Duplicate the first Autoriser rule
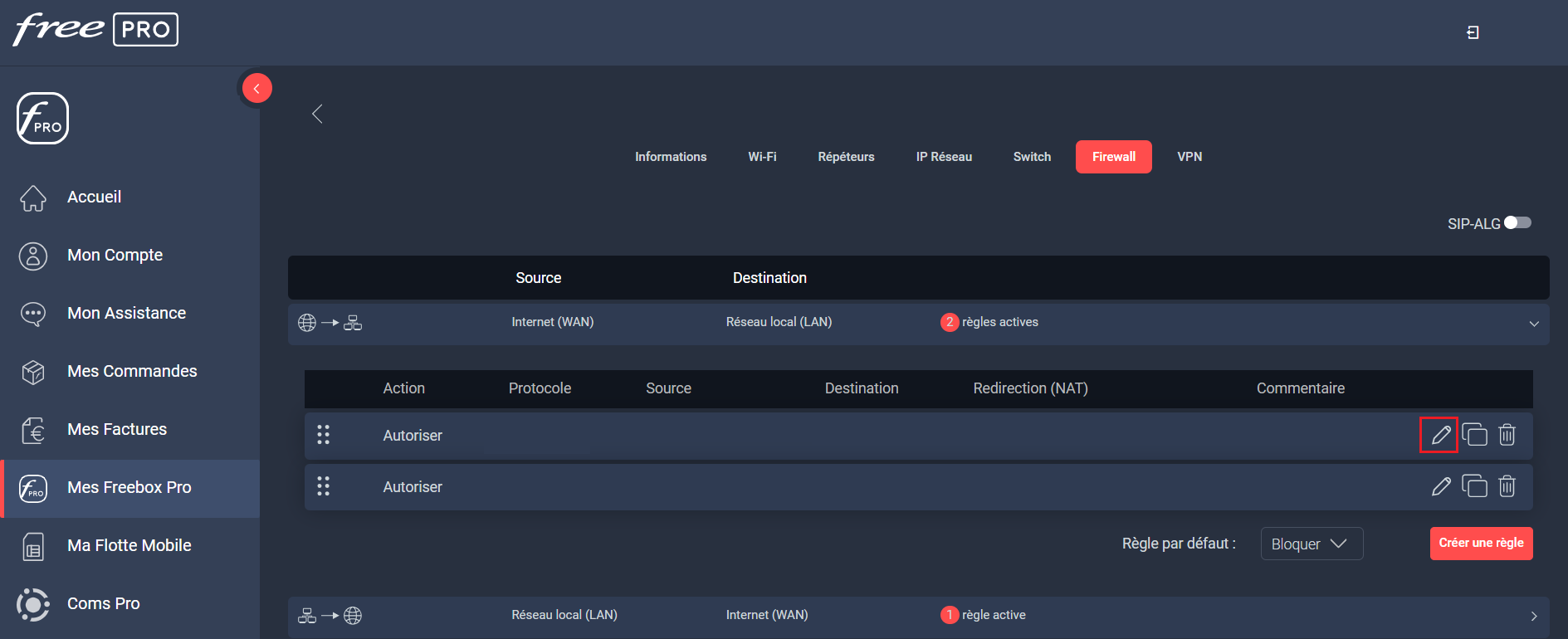Image resolution: width=1568 pixels, height=639 pixels. [x=1474, y=435]
